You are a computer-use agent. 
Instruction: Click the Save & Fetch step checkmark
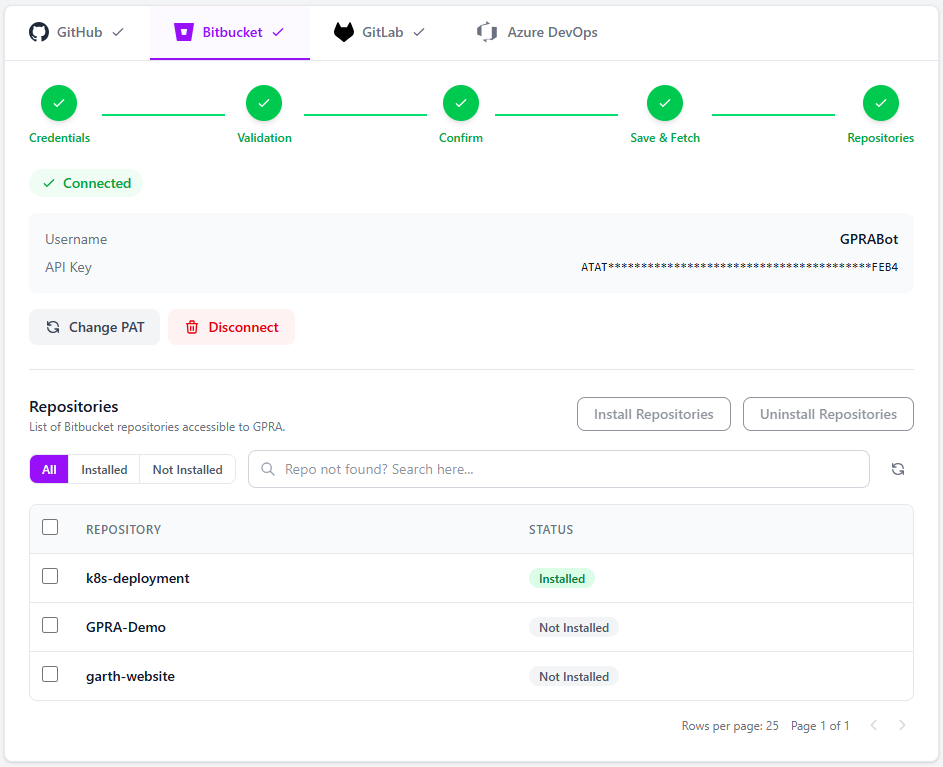click(664, 102)
